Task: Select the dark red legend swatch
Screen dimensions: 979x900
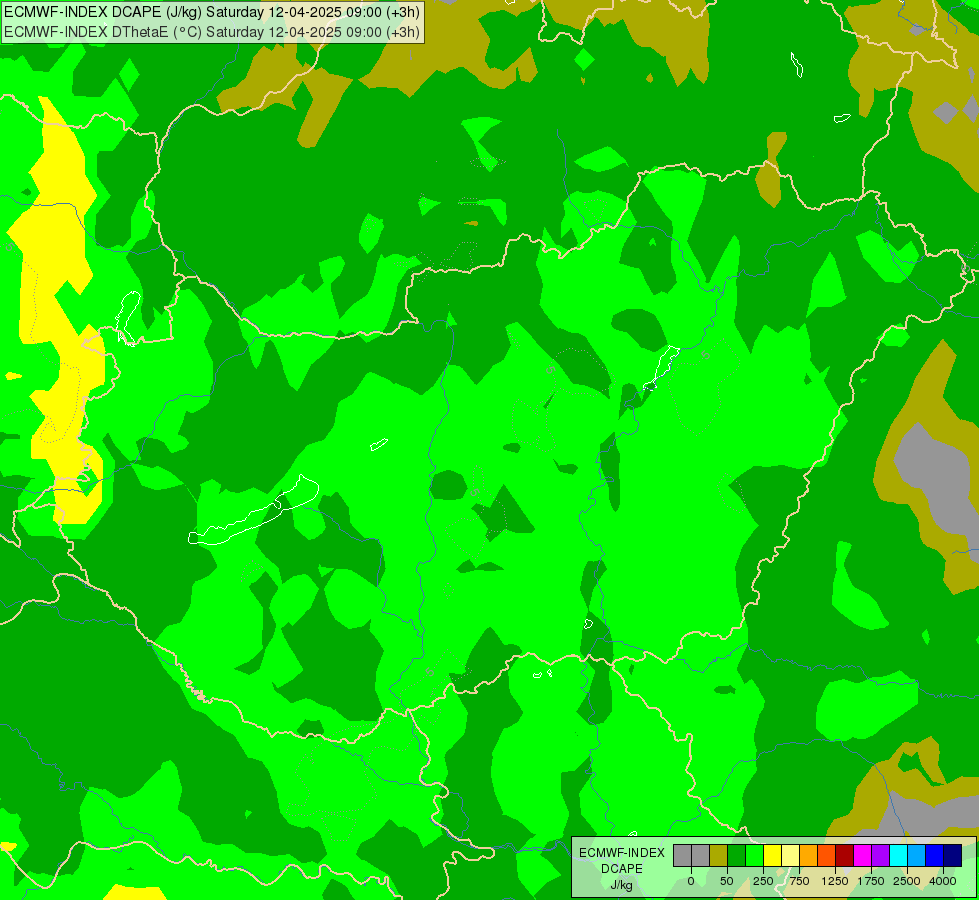Action: [x=844, y=856]
